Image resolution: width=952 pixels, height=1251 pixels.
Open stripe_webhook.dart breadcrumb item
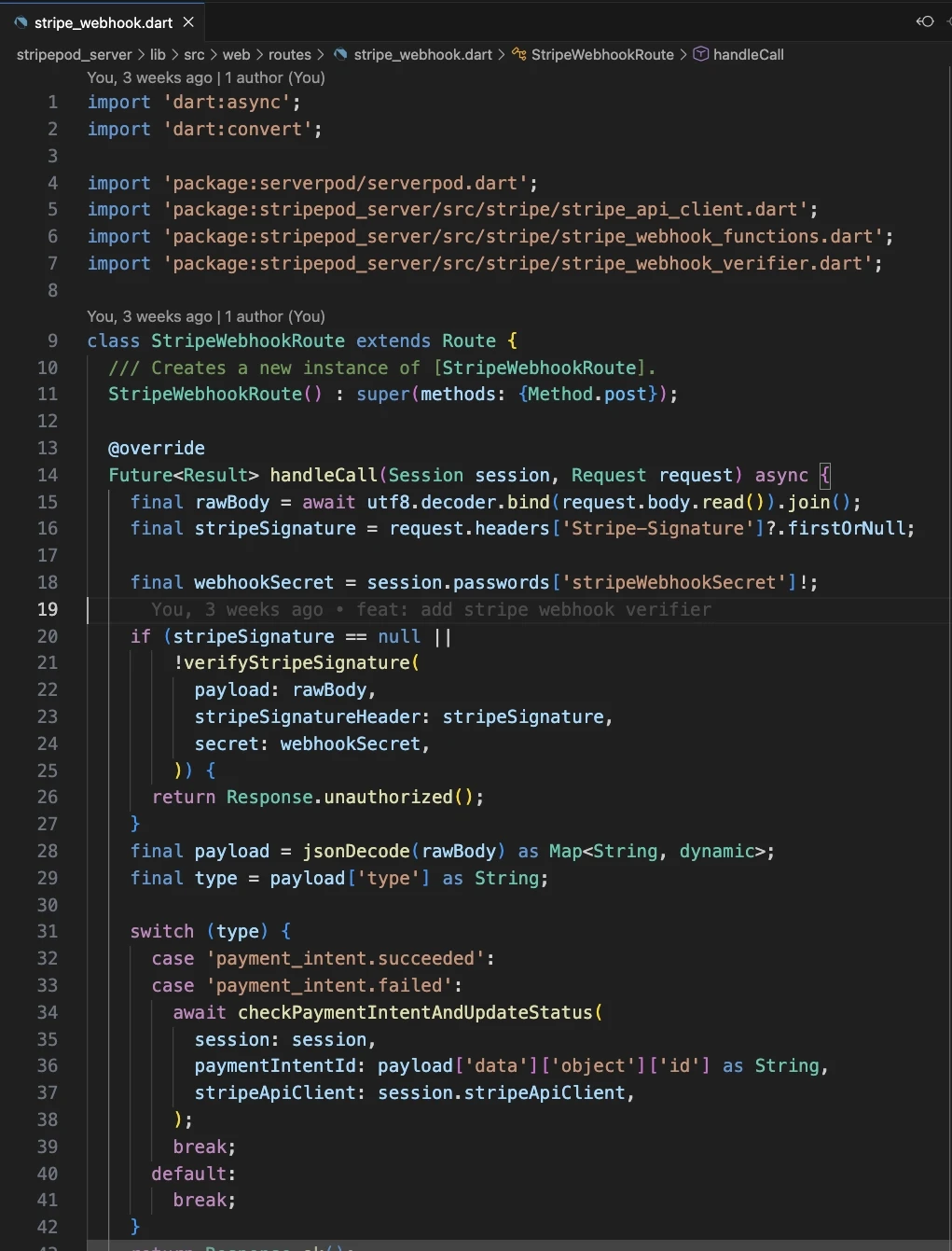click(422, 55)
